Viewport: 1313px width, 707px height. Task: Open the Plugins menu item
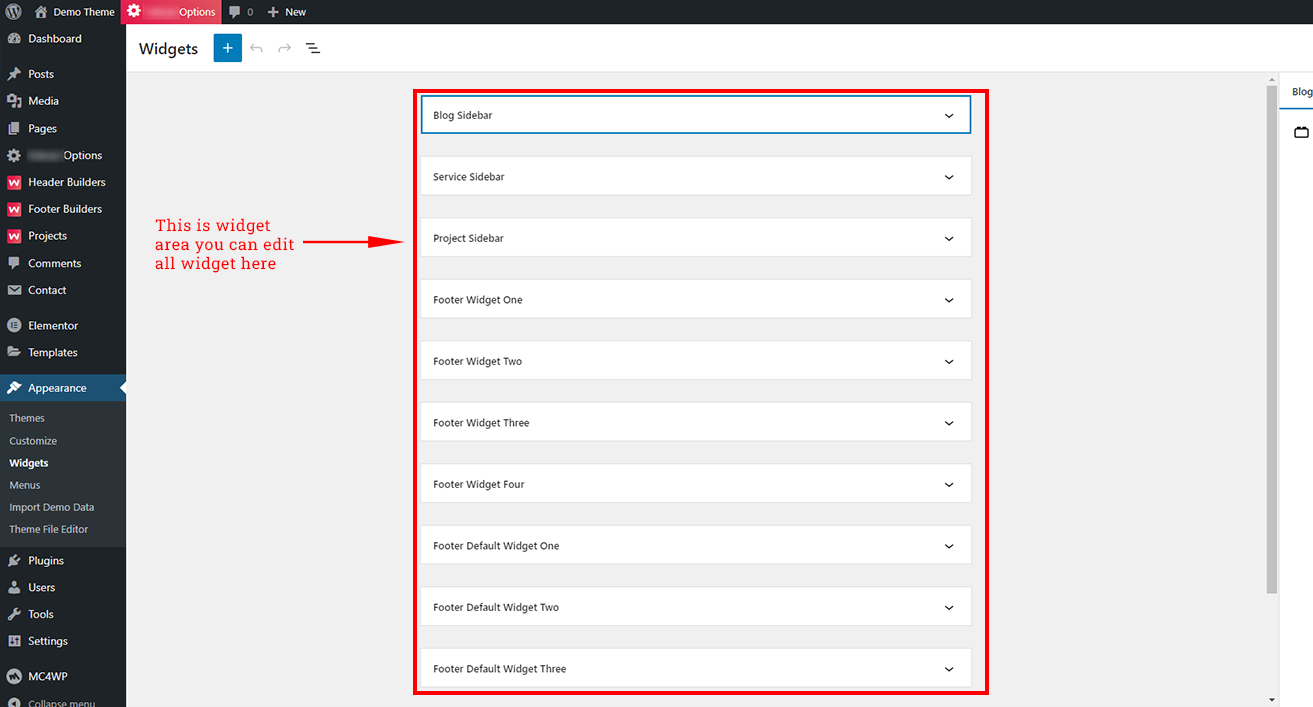pos(46,561)
